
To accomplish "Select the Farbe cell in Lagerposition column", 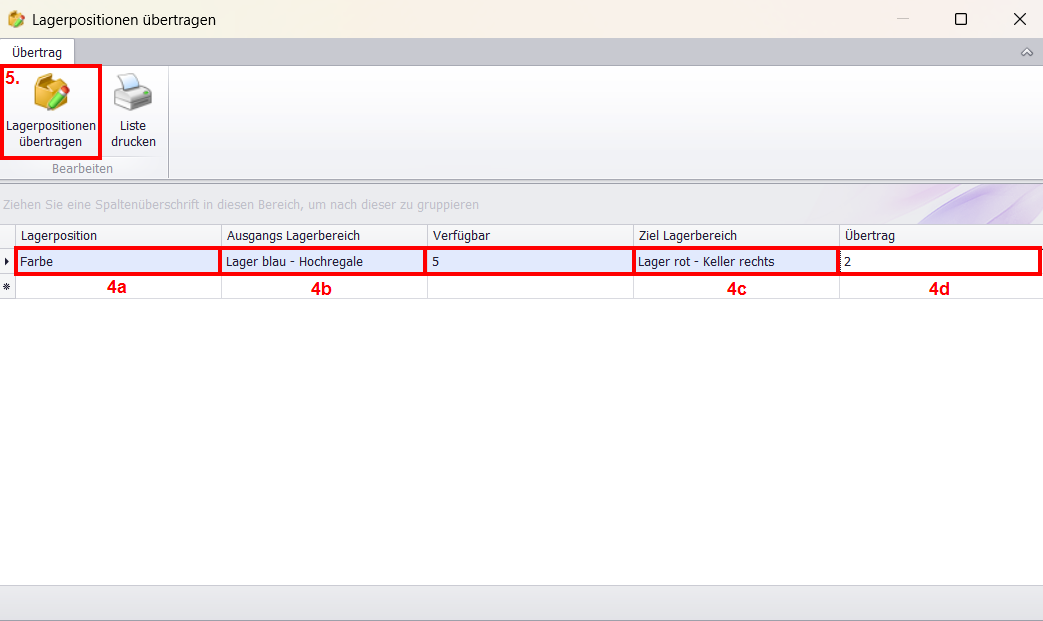I will coord(118,261).
